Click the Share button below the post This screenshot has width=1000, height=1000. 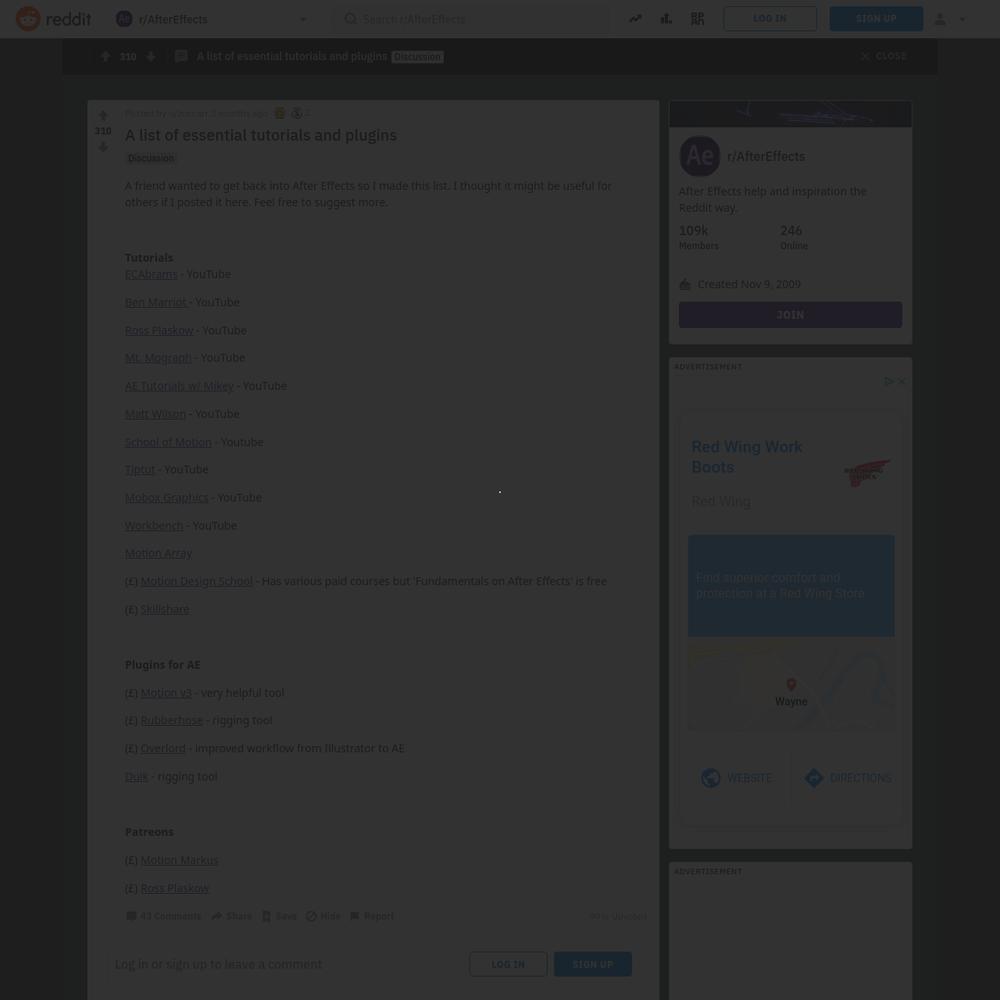coord(232,916)
